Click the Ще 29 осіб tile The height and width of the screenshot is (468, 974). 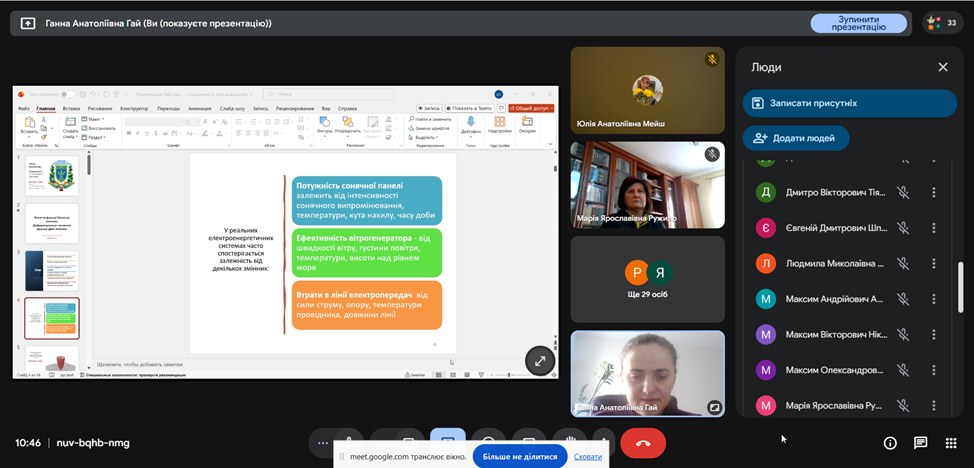click(648, 279)
